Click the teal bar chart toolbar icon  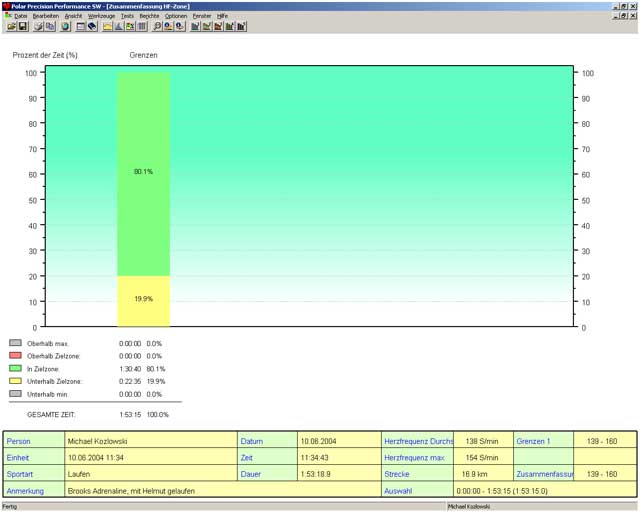coord(195,27)
